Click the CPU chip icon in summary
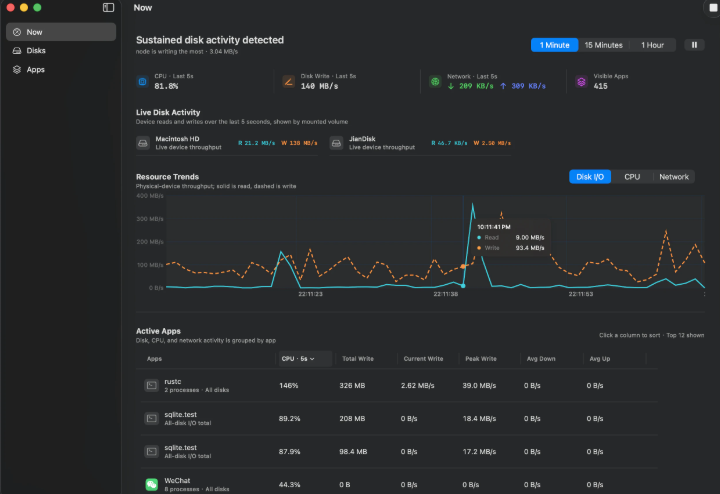Image resolution: width=720 pixels, height=494 pixels. (x=142, y=82)
